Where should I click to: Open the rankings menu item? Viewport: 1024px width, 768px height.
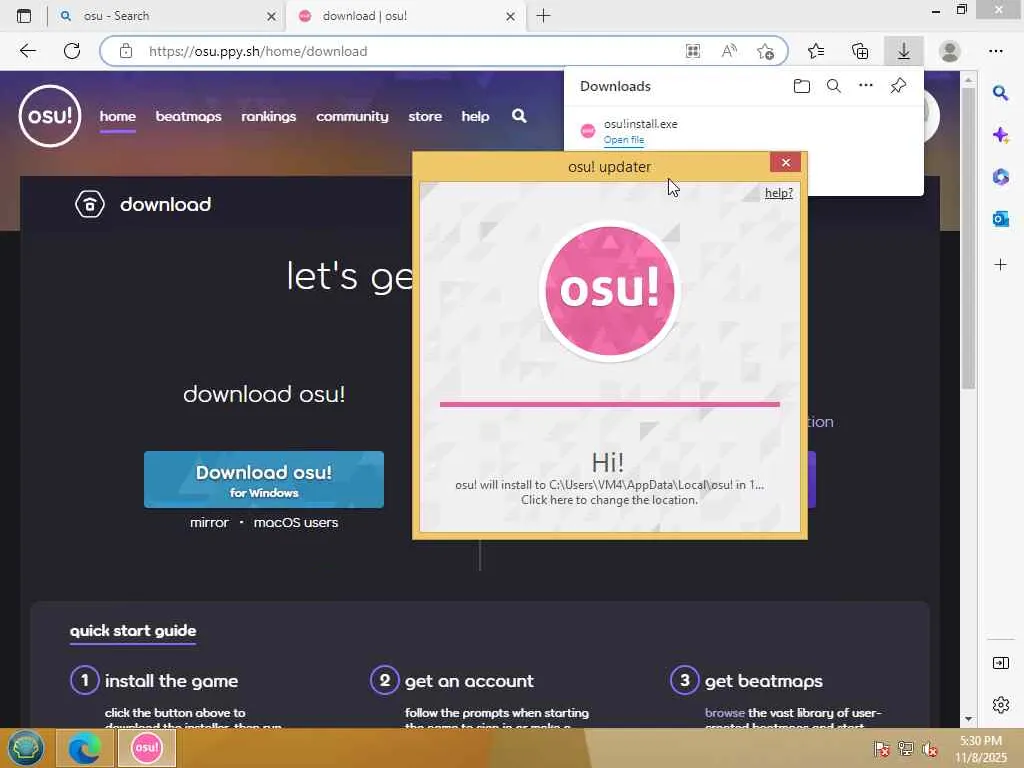coord(268,116)
